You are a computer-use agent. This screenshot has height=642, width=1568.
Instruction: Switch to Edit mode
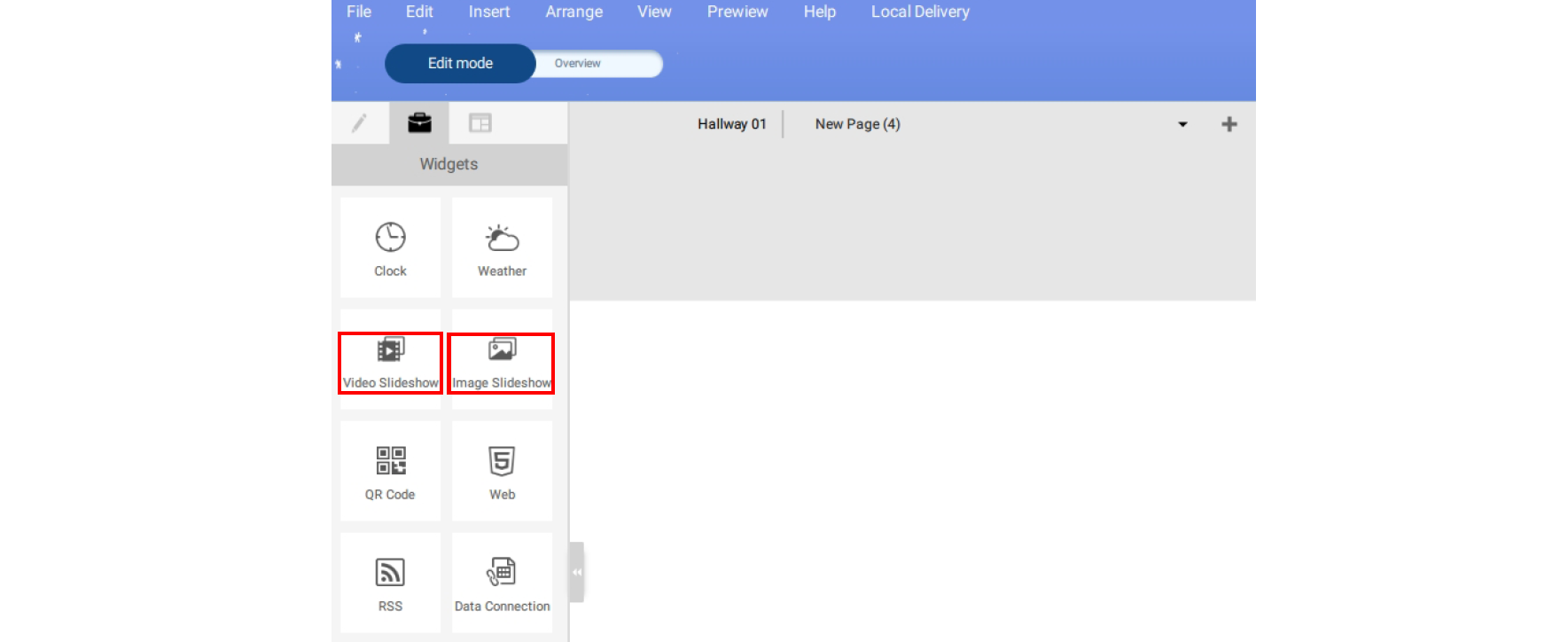tap(460, 64)
